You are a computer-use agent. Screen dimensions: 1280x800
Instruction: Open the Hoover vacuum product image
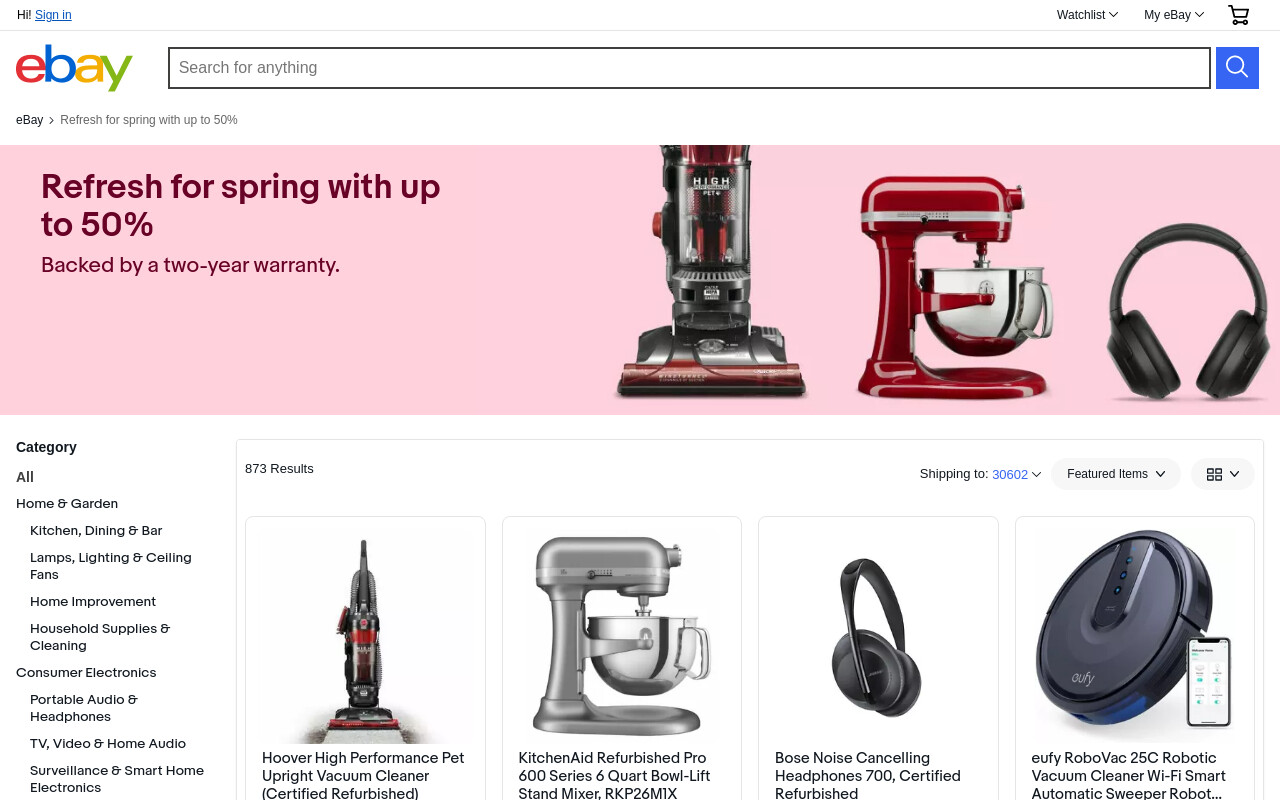click(365, 637)
